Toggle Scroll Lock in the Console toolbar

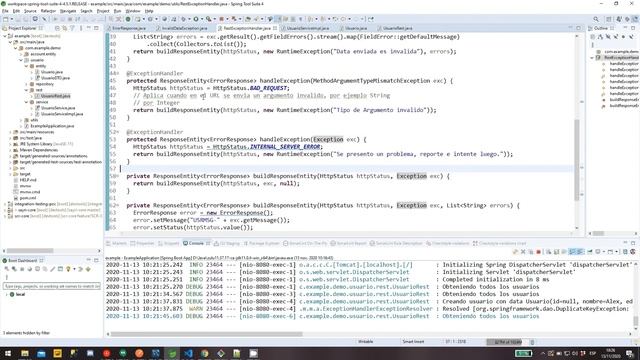(556, 252)
